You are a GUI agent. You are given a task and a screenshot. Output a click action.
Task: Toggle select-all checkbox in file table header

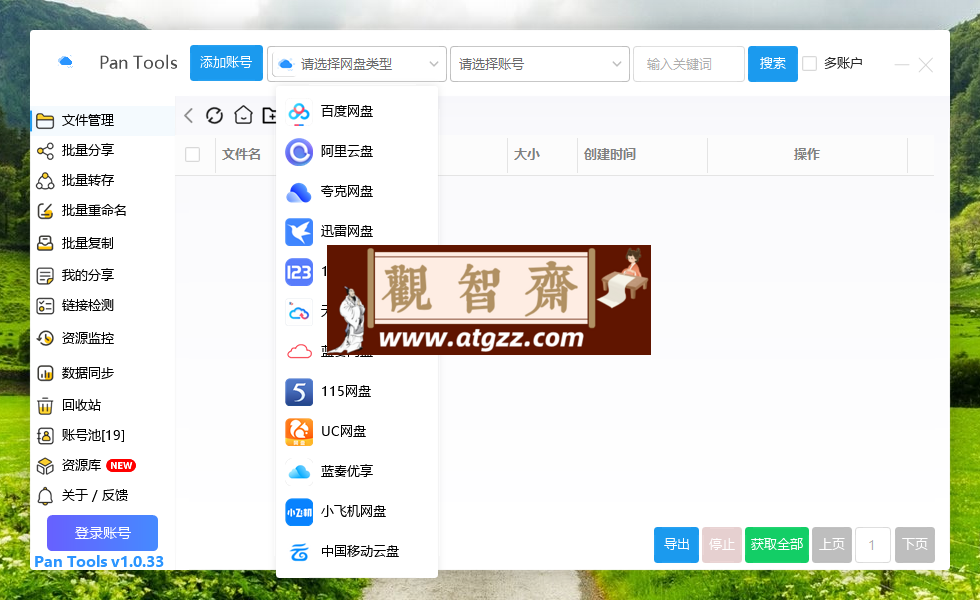[x=192, y=154]
